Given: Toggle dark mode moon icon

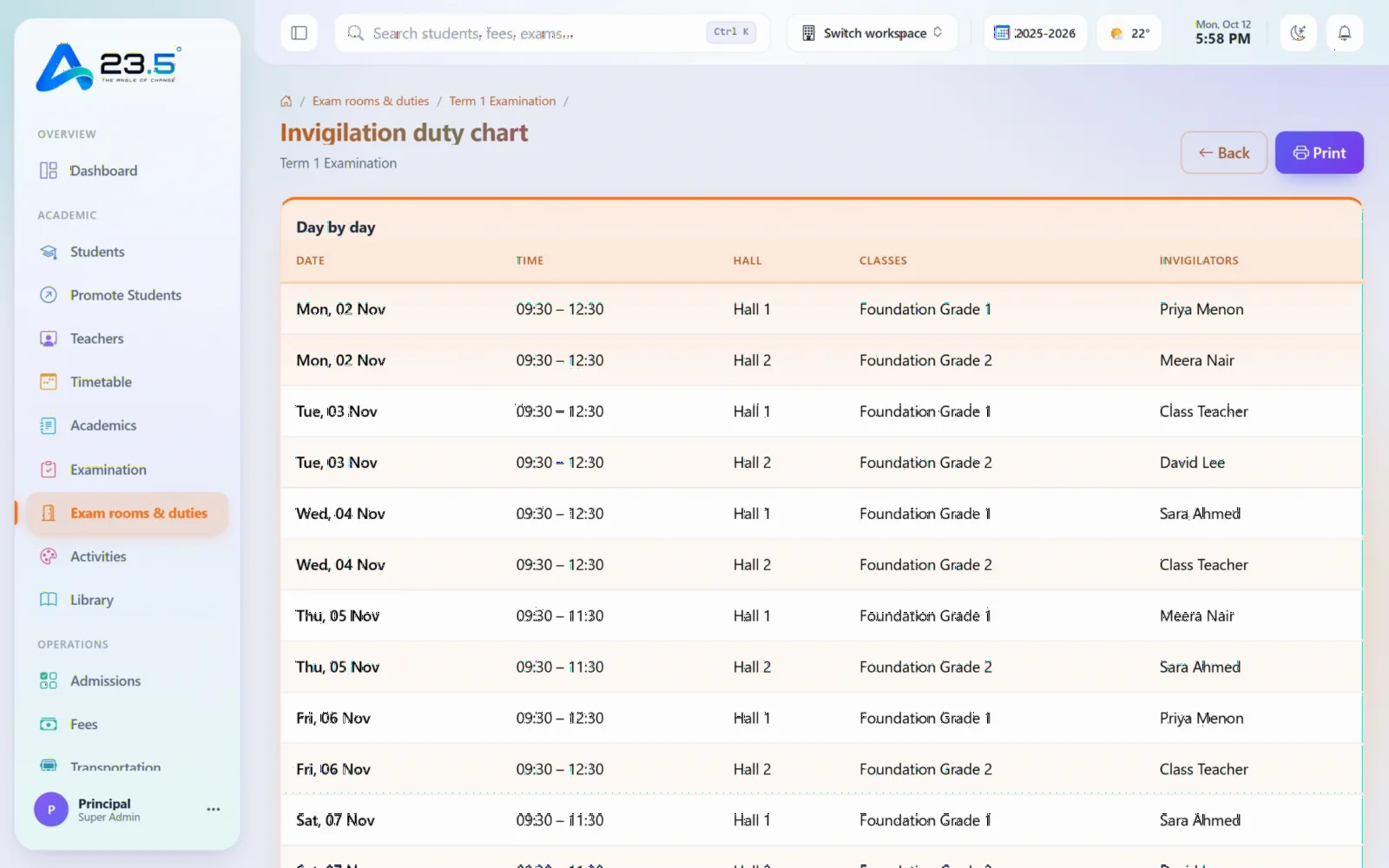Looking at the screenshot, I should 1298,33.
